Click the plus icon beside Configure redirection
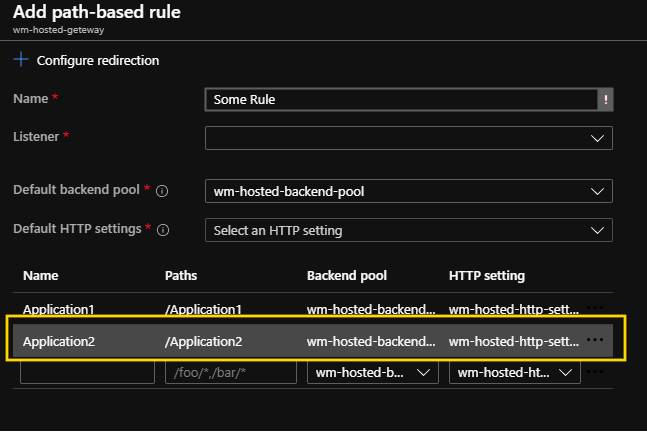Screen dimensions: 647x432 [x=21, y=60]
